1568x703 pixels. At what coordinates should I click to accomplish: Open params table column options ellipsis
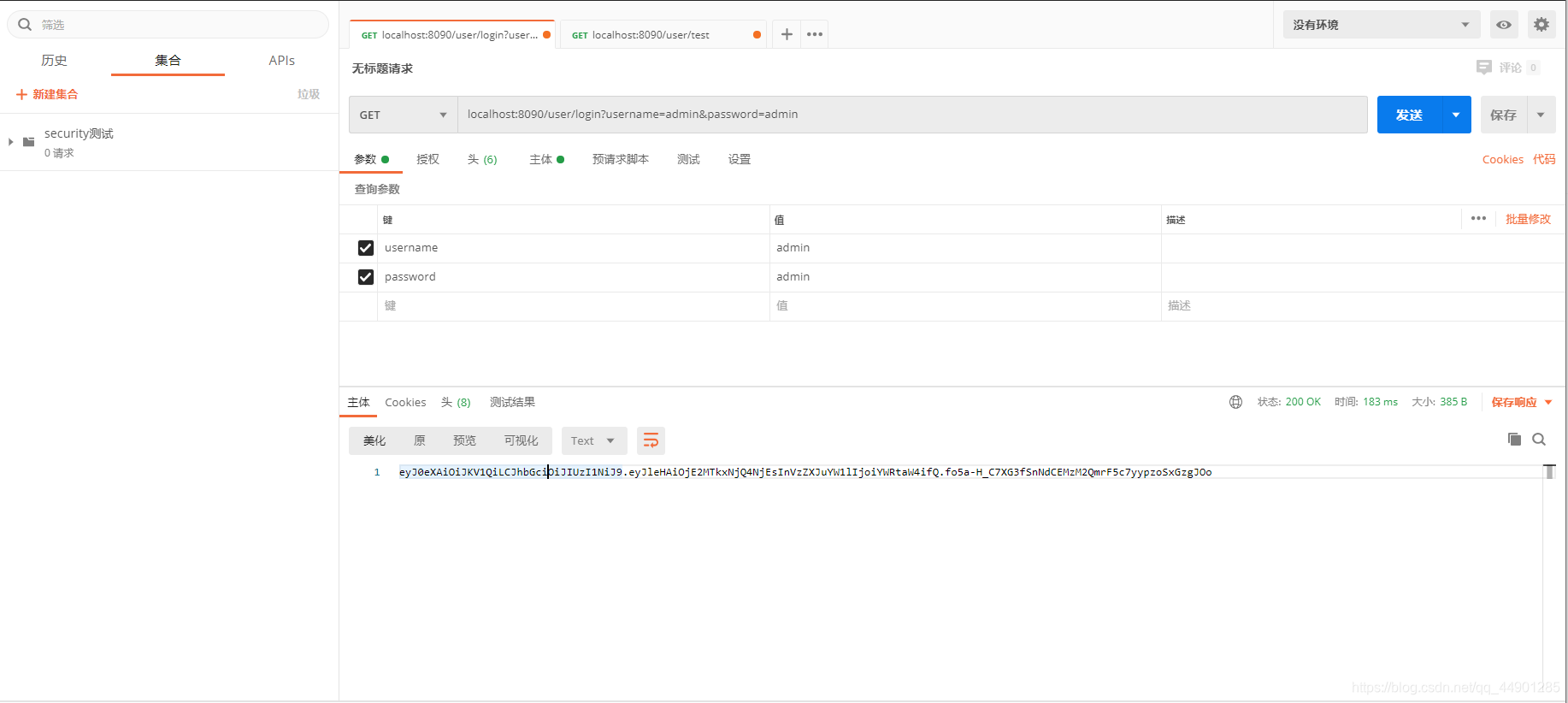click(x=1478, y=218)
